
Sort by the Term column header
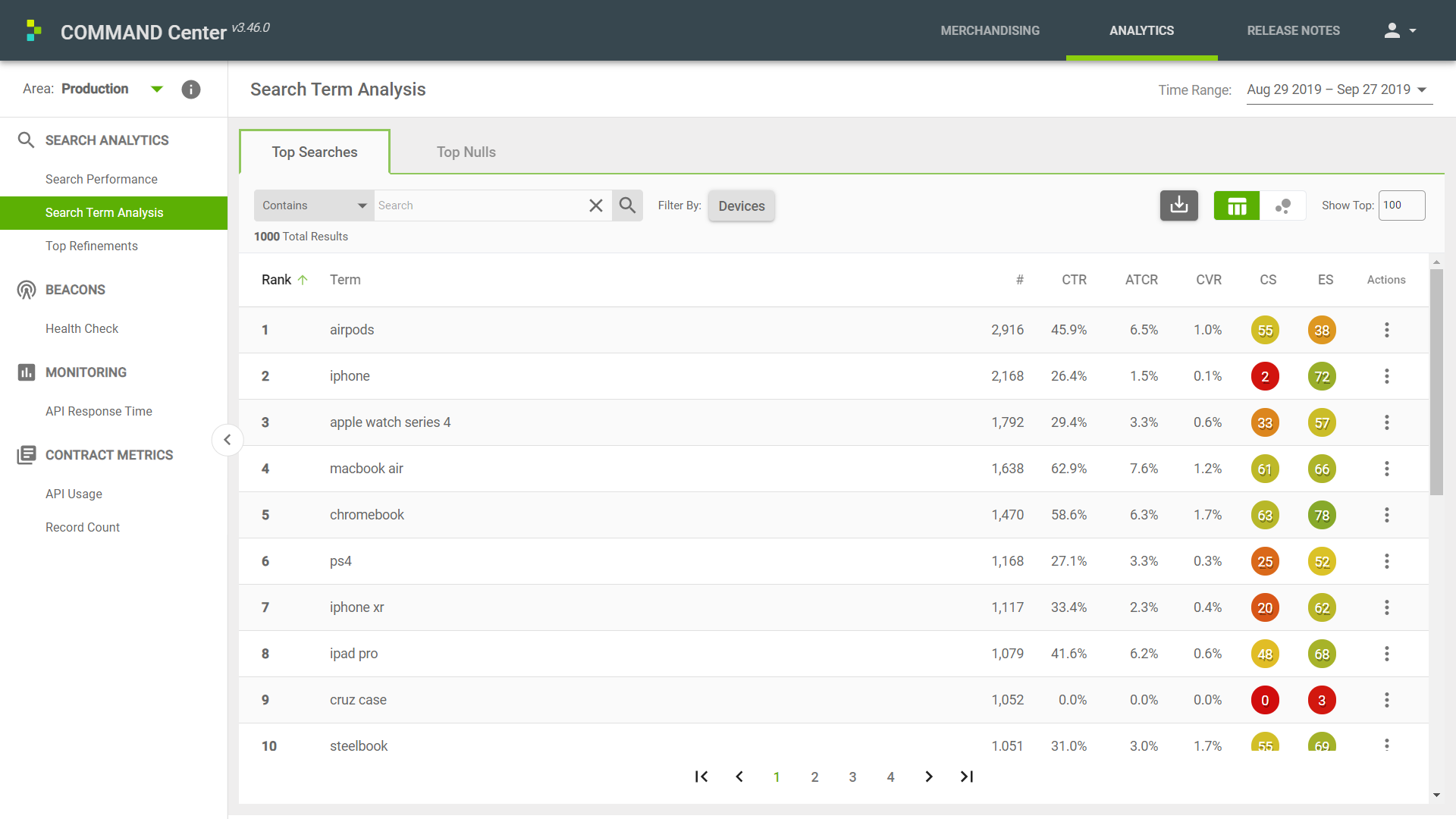[x=345, y=280]
